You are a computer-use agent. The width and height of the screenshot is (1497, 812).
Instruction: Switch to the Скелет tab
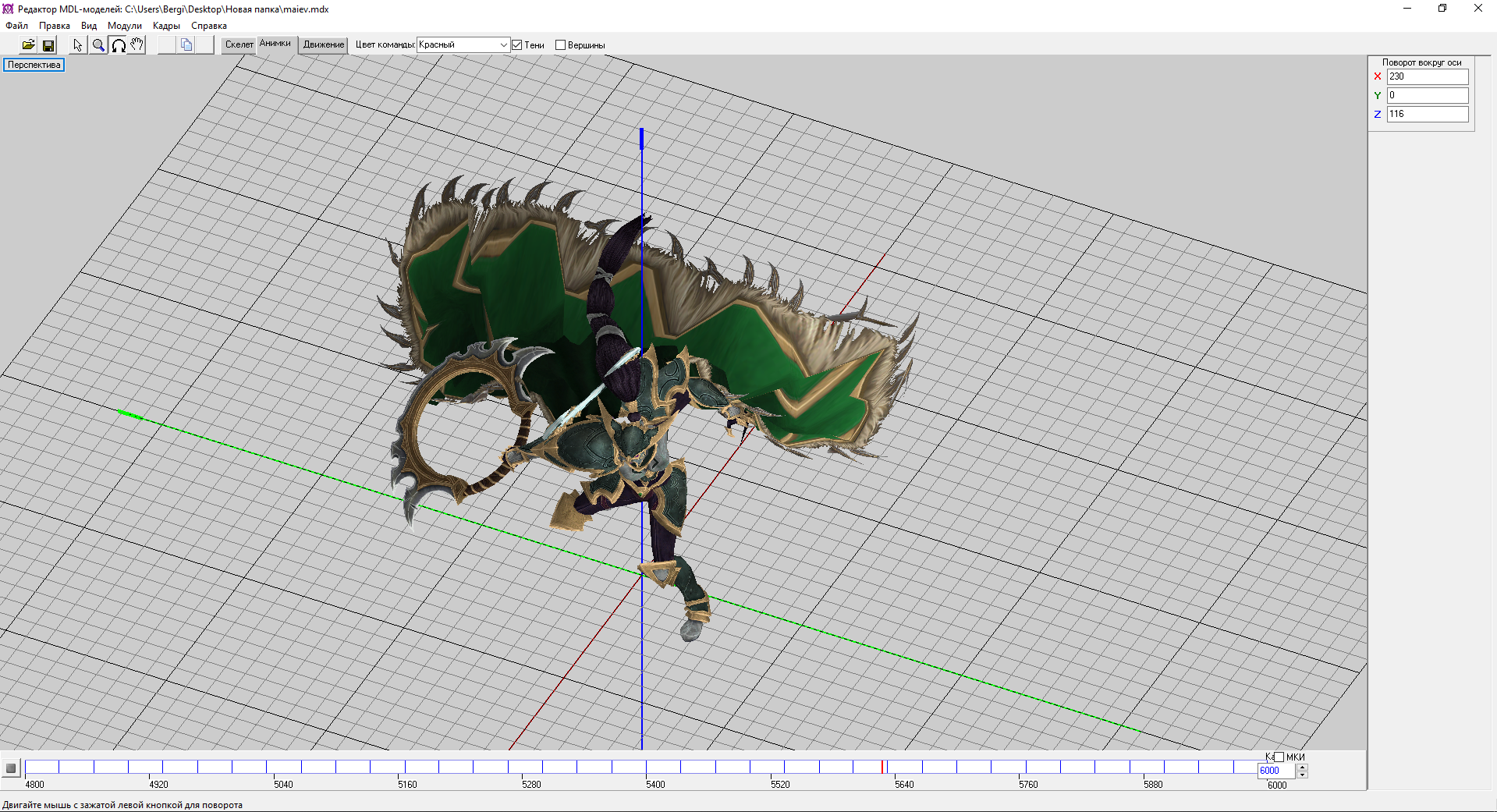click(x=239, y=44)
